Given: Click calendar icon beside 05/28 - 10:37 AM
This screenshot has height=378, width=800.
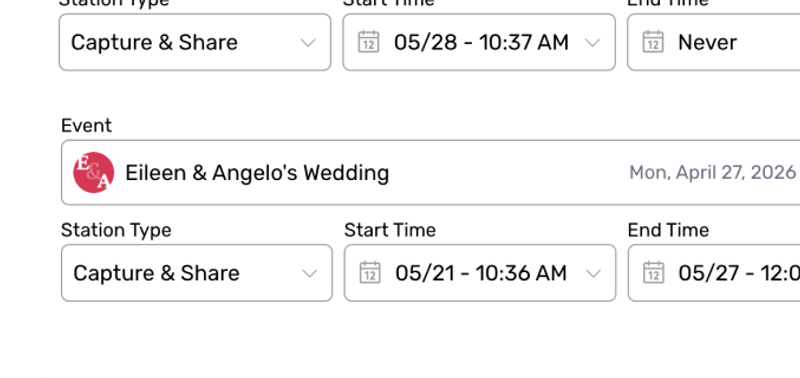Looking at the screenshot, I should pos(368,42).
